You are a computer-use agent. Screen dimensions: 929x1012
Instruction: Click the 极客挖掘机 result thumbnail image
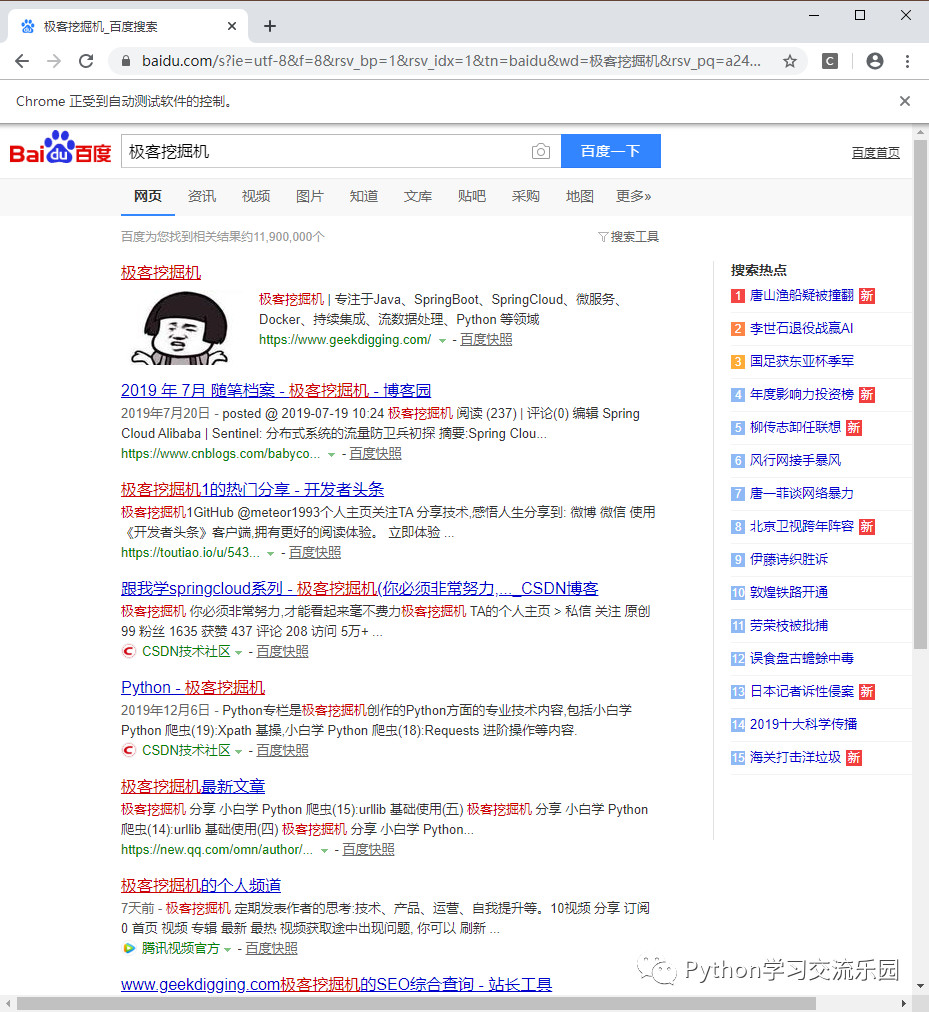[x=180, y=327]
